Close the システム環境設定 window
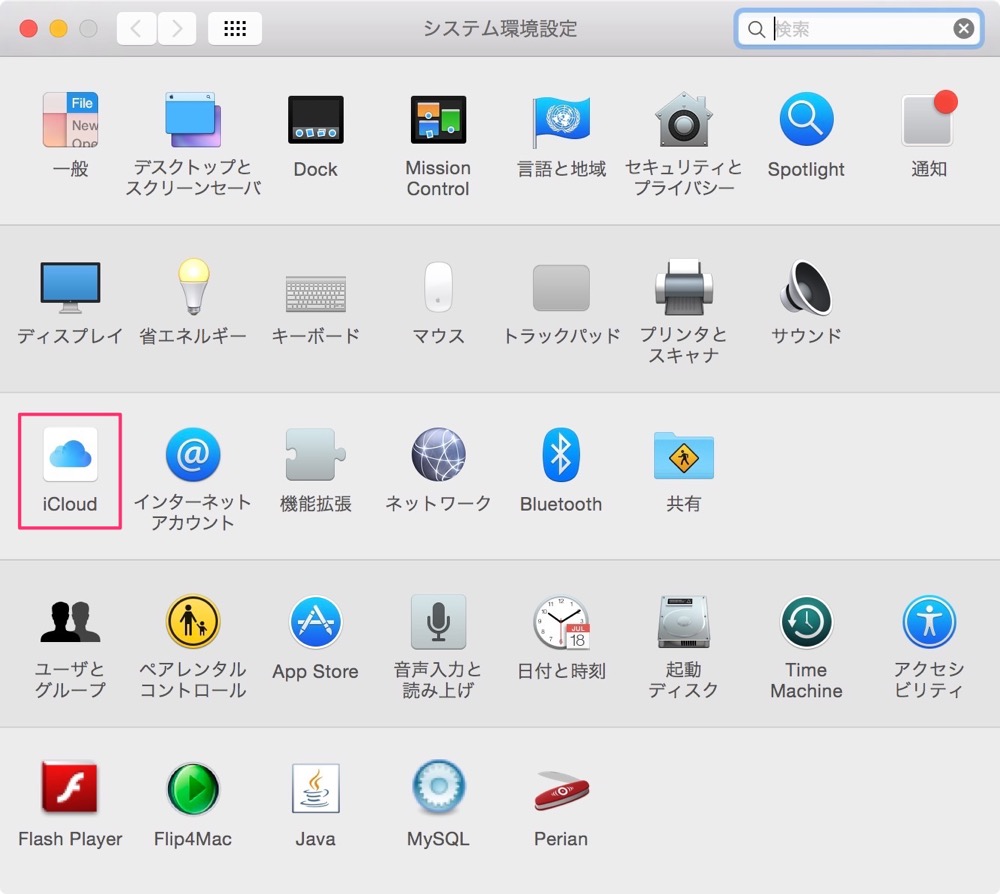The width and height of the screenshot is (1000, 894). (x=29, y=29)
